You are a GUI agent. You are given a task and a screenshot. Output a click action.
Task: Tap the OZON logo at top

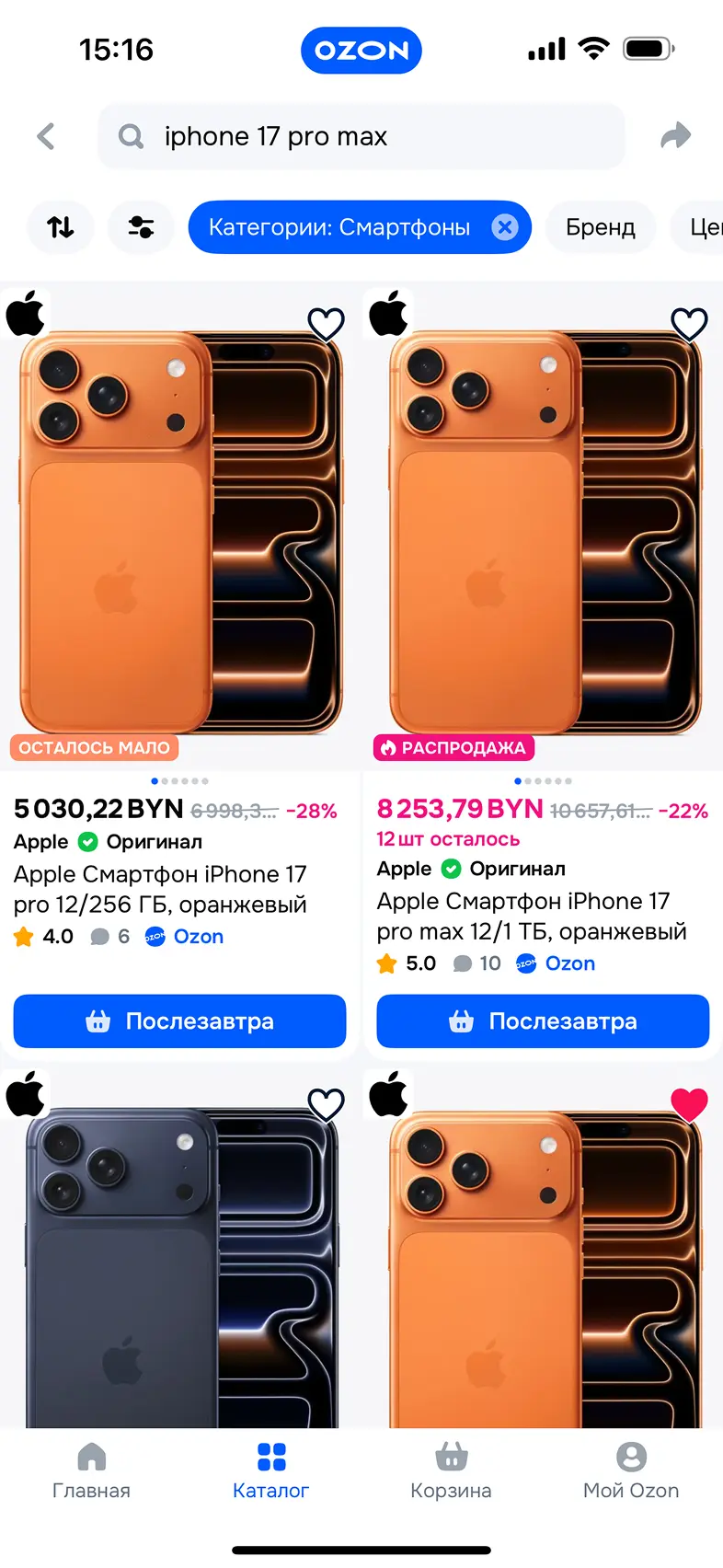(361, 51)
